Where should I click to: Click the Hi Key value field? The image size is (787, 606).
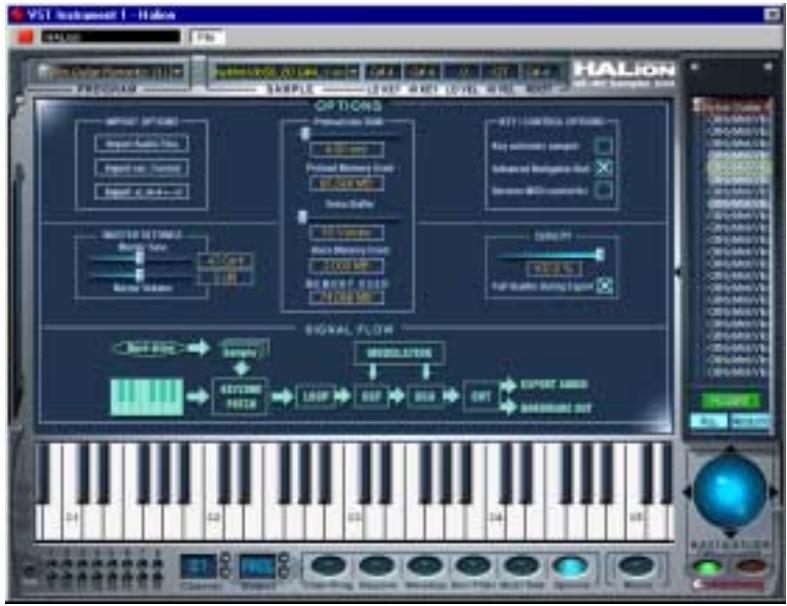[x=423, y=72]
